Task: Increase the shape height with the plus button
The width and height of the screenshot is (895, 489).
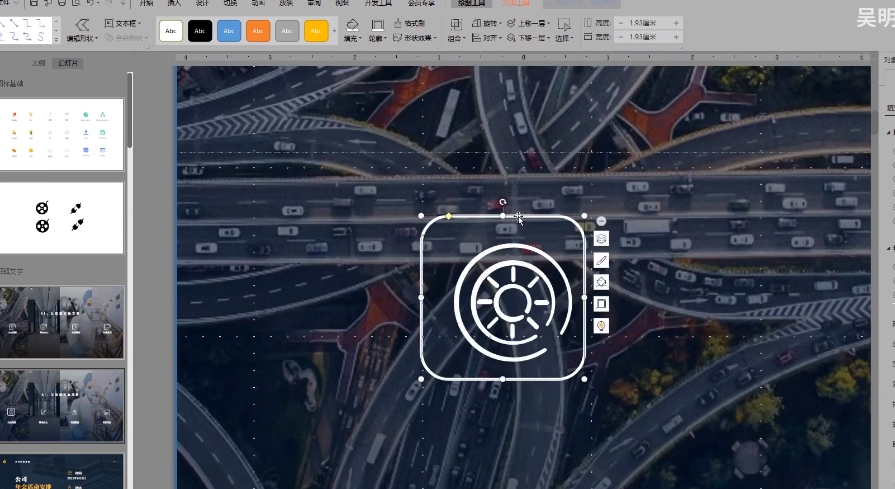Action: 676,22
